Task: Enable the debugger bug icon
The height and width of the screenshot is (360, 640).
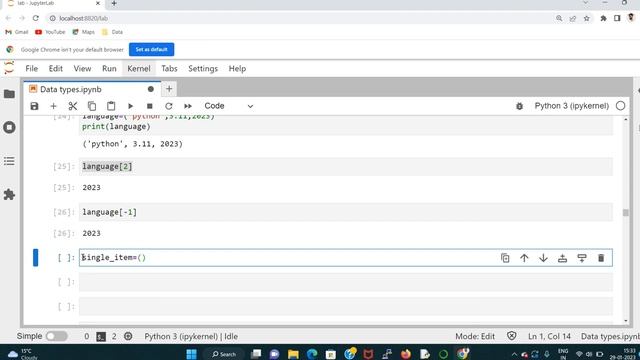Action: click(x=519, y=106)
